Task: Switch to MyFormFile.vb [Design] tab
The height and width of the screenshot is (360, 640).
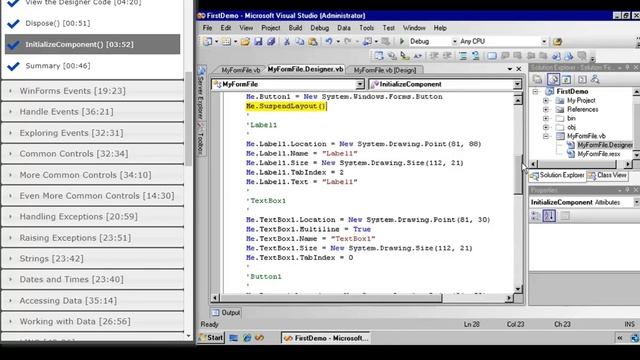Action: [384, 70]
